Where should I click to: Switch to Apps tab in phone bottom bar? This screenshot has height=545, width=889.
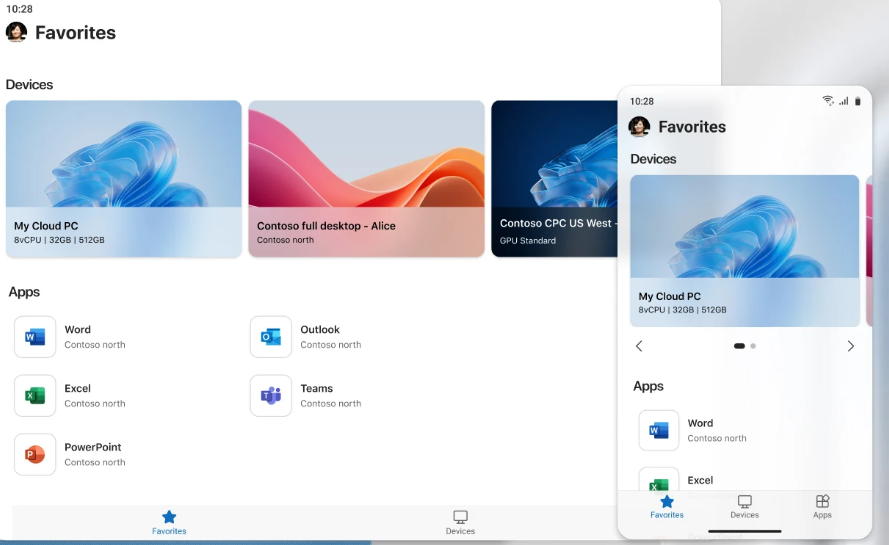[x=822, y=506]
